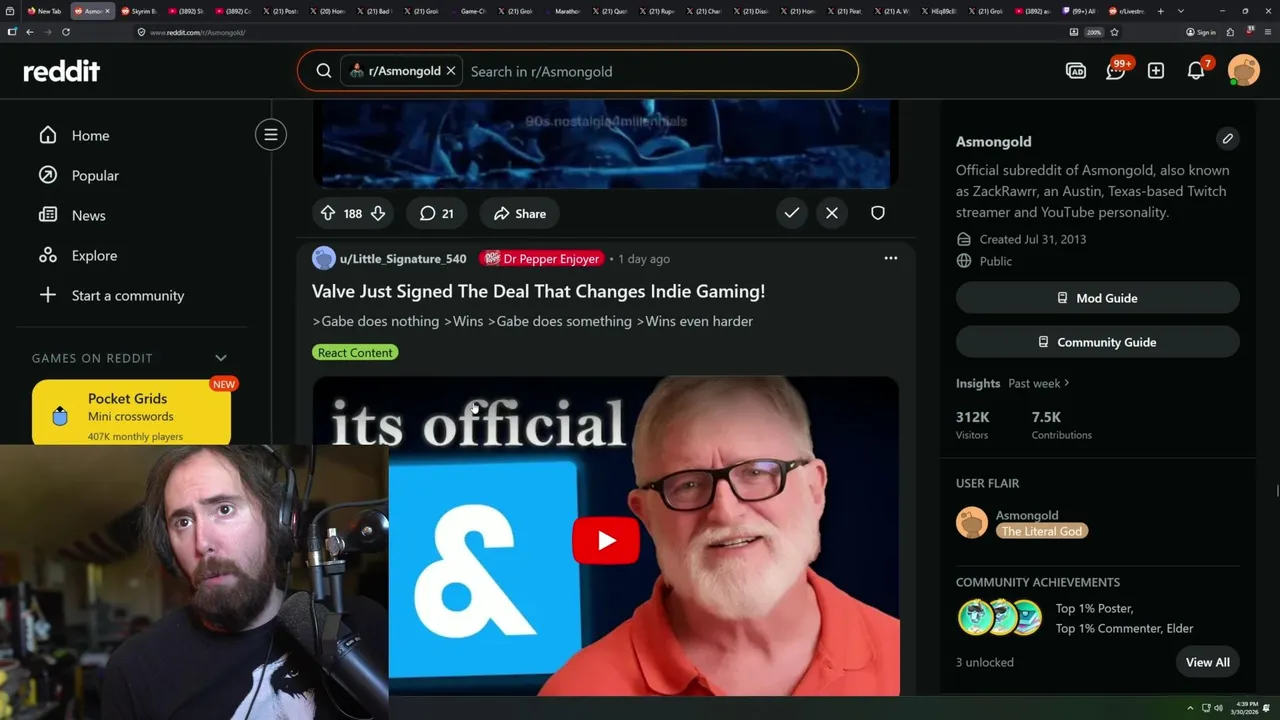The image size is (1280, 720).
Task: Expand the Past week insights
Action: [x=1039, y=383]
